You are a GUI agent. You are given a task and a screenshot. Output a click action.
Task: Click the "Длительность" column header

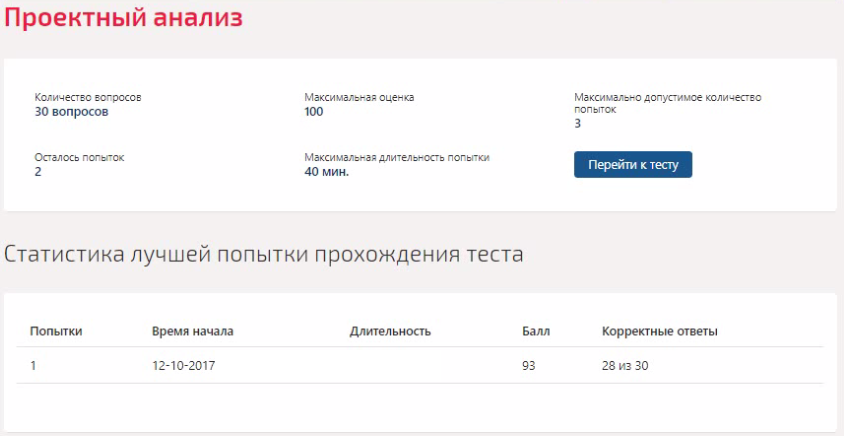pos(390,331)
